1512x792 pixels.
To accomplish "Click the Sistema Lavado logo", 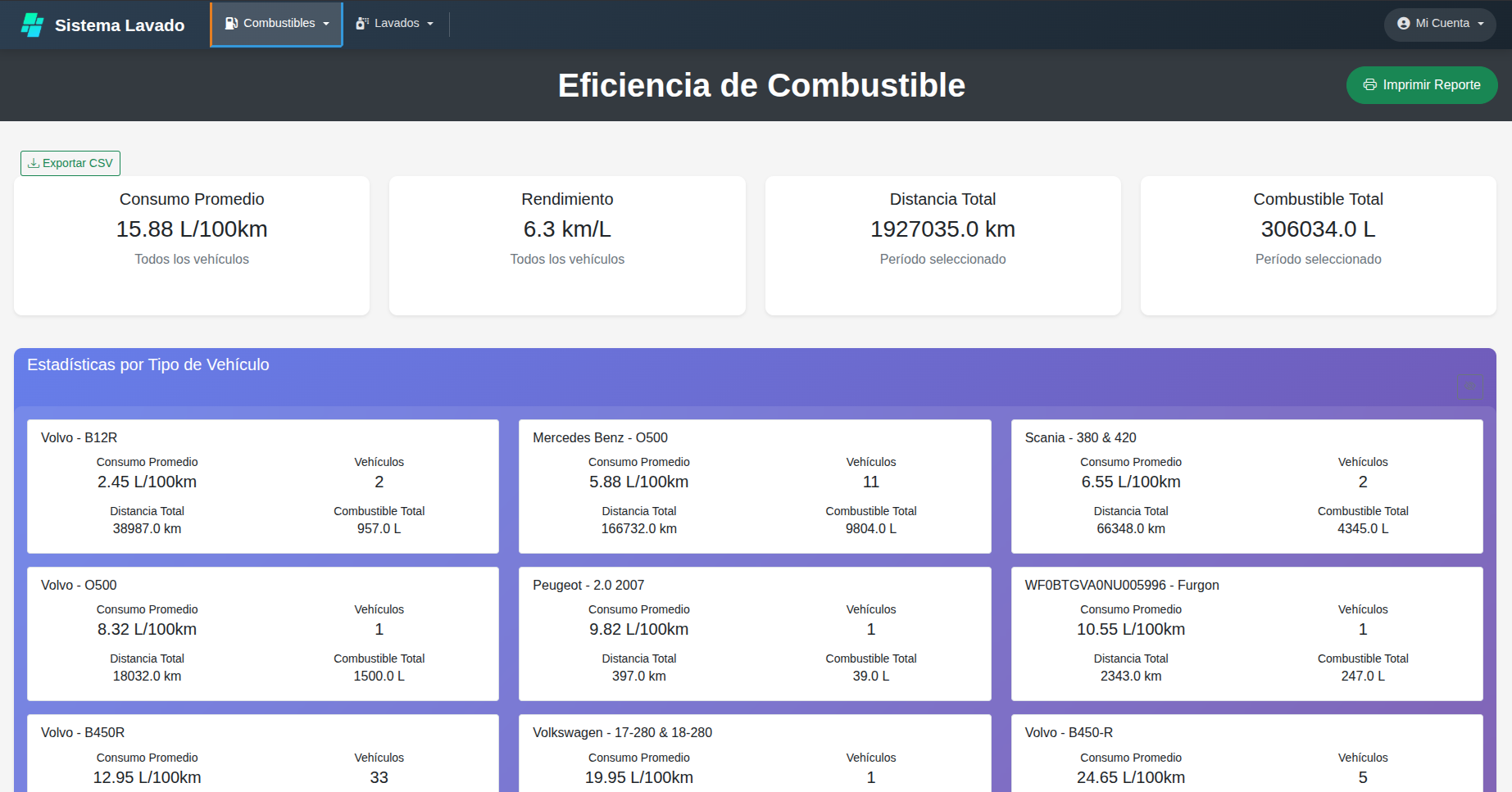I will click(100, 25).
